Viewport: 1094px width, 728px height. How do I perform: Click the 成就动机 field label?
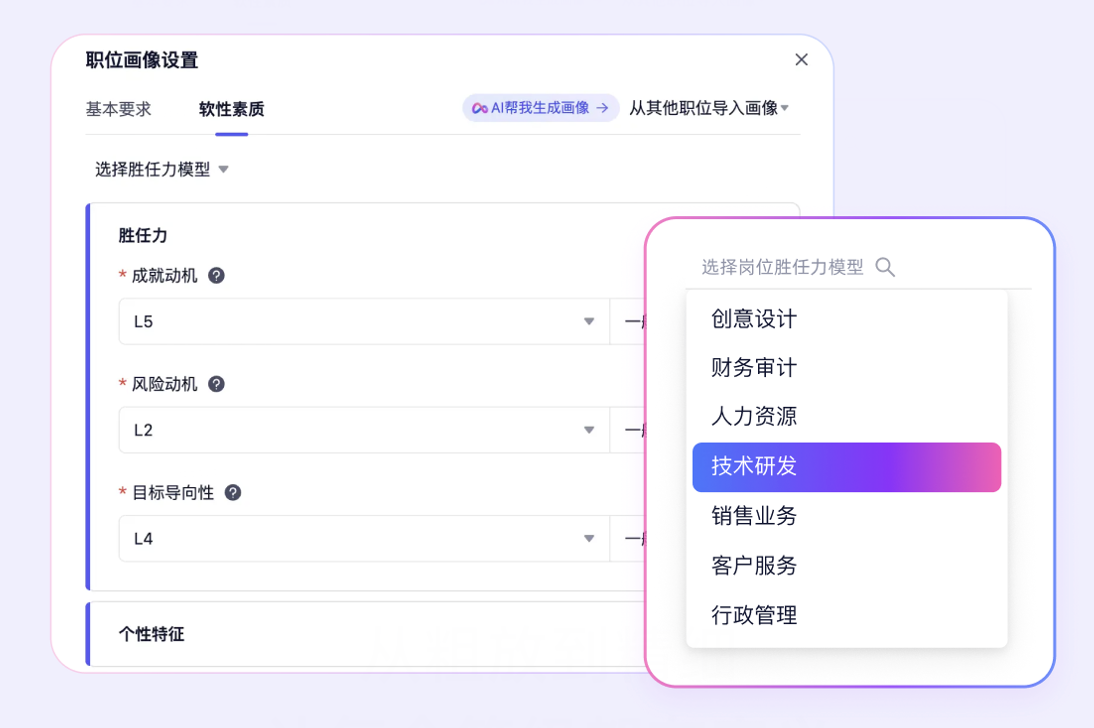165,276
